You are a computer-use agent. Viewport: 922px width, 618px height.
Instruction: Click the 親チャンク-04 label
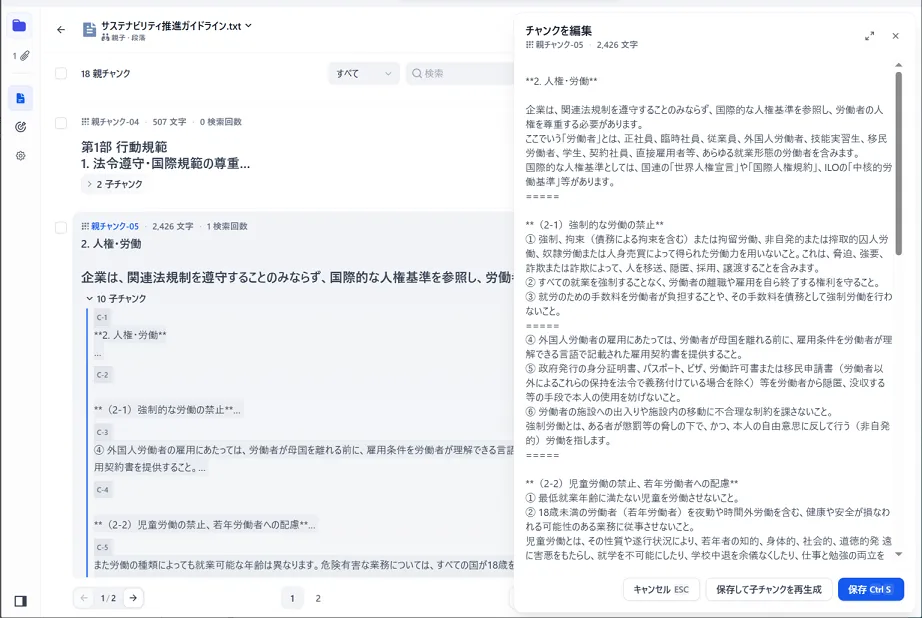click(115, 122)
